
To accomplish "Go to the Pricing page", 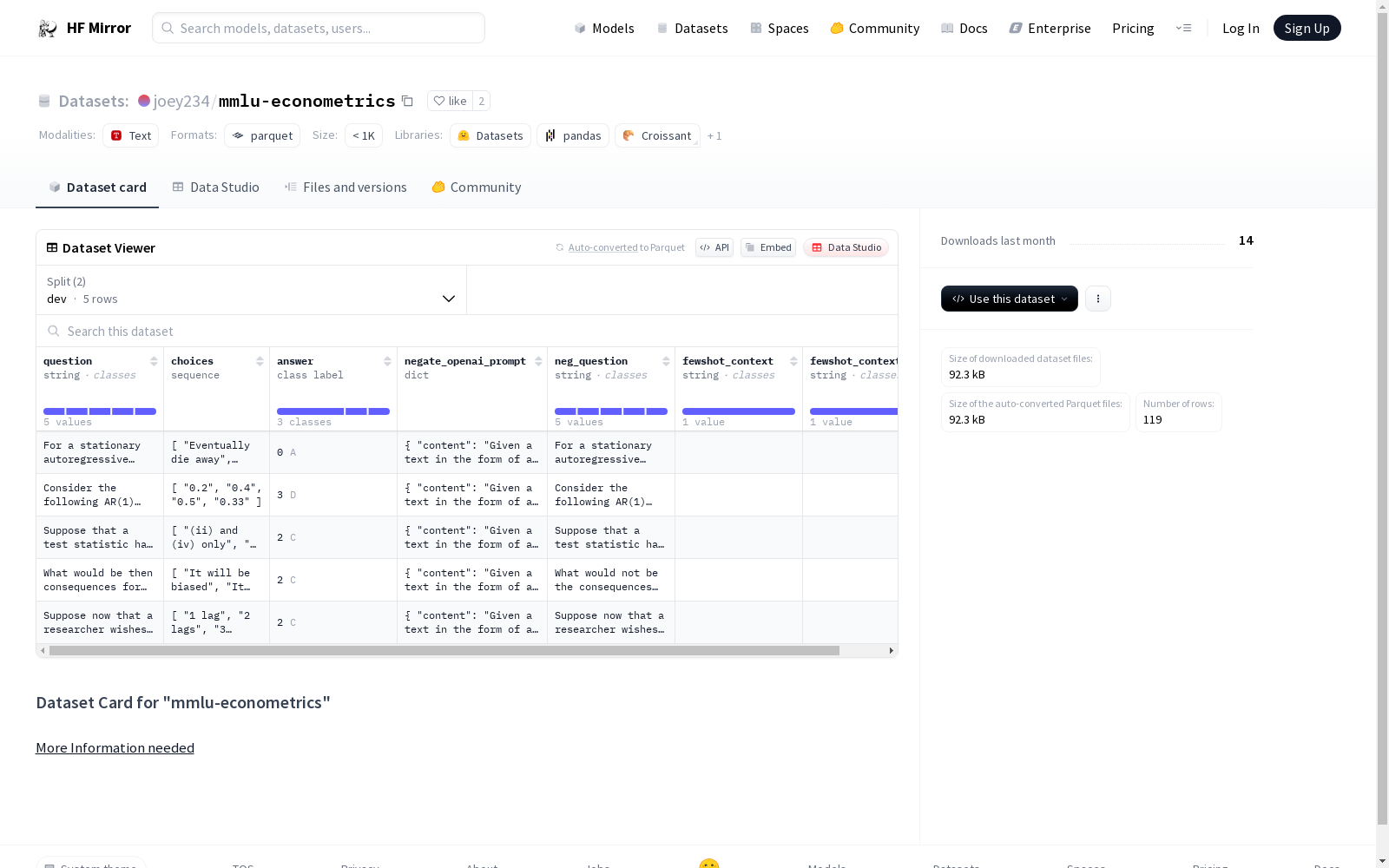I will coord(1133,29).
